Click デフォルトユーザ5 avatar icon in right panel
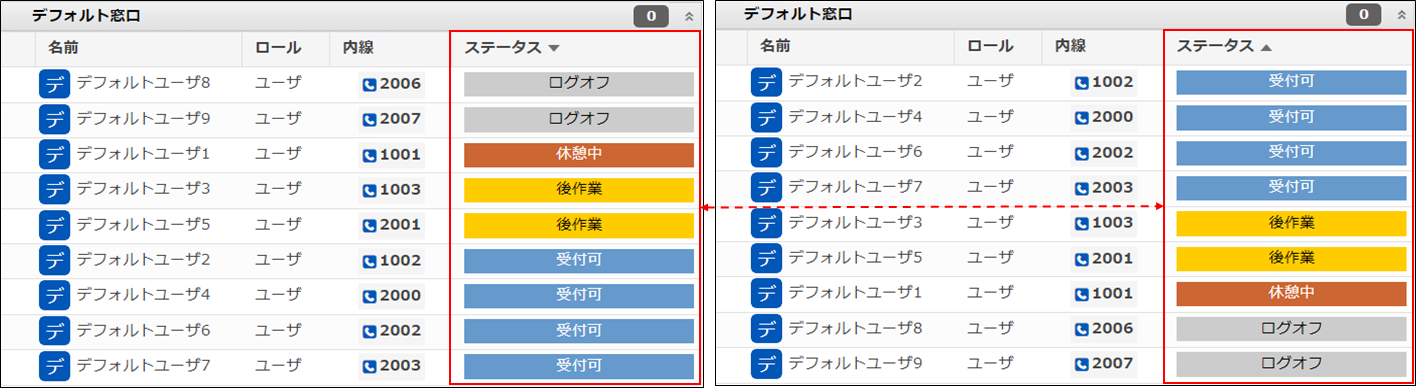The width and height of the screenshot is (1416, 388). pyautogui.click(x=766, y=258)
